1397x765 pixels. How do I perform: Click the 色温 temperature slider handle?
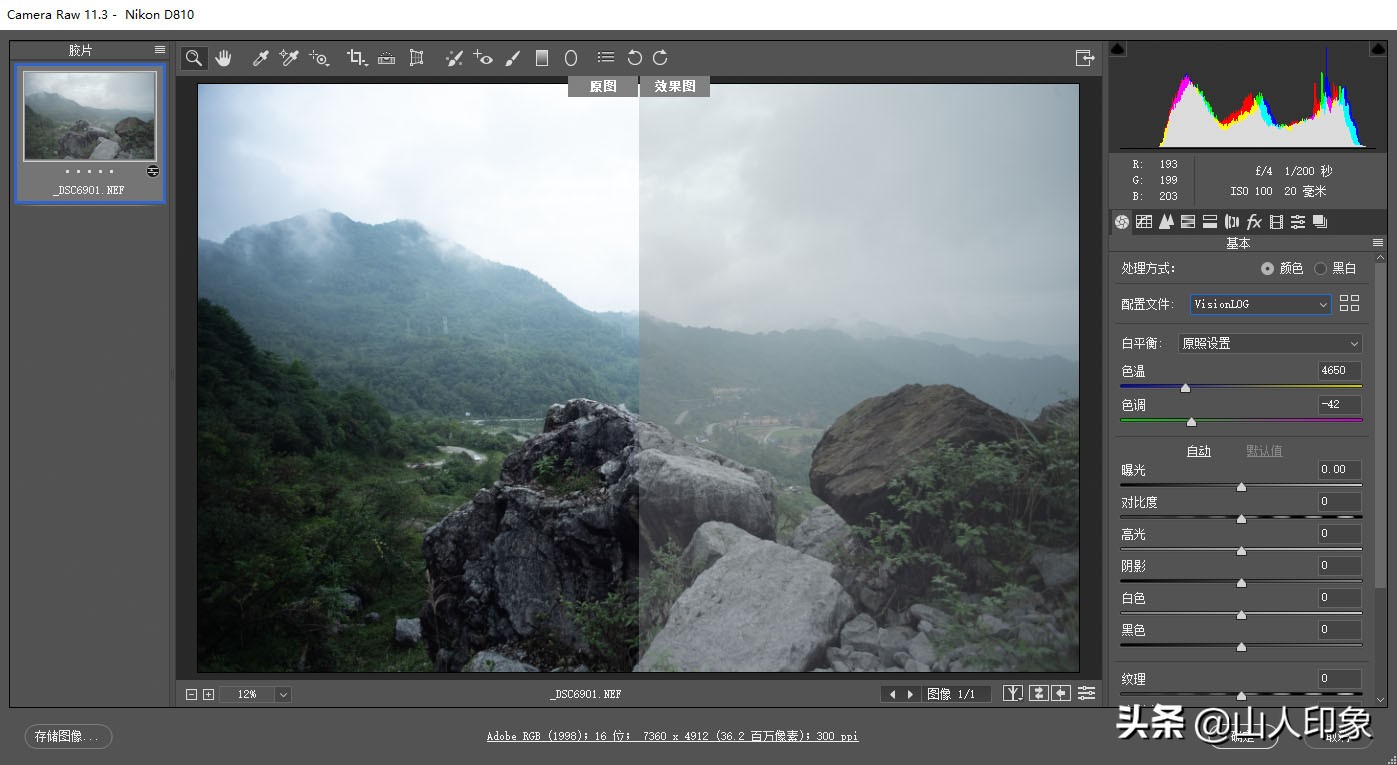pos(1186,388)
